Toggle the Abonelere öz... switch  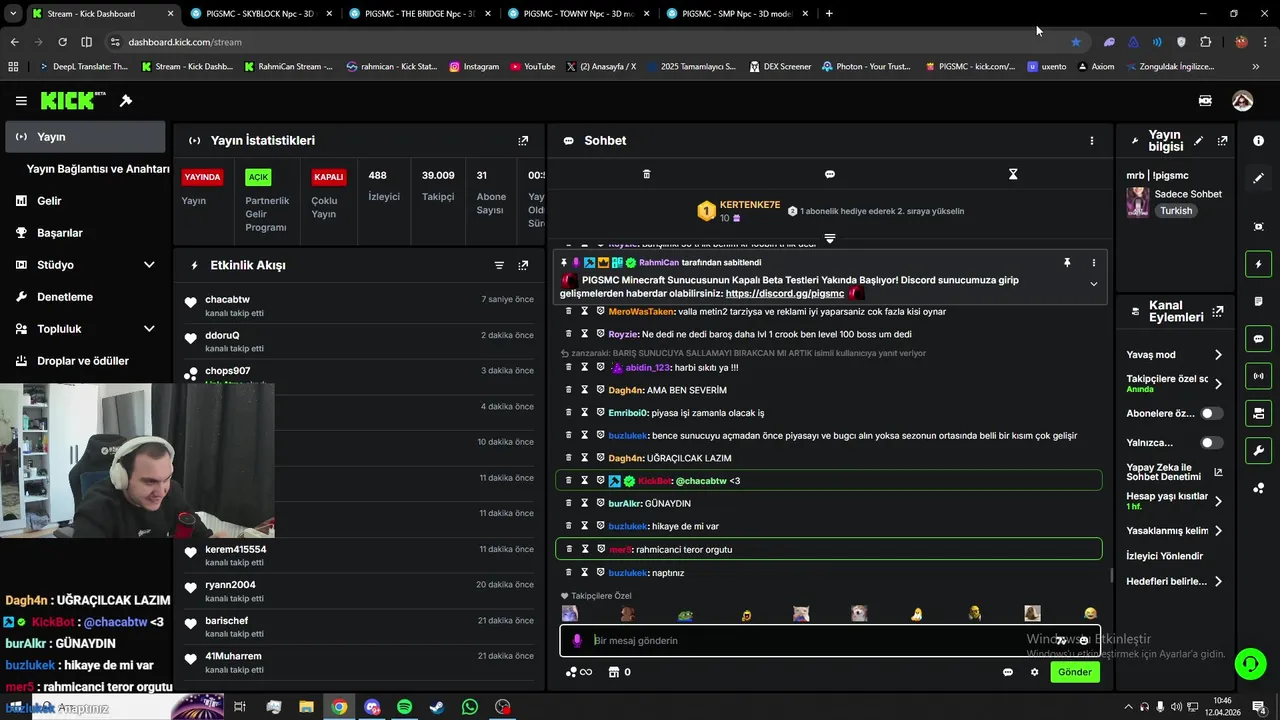click(1211, 413)
